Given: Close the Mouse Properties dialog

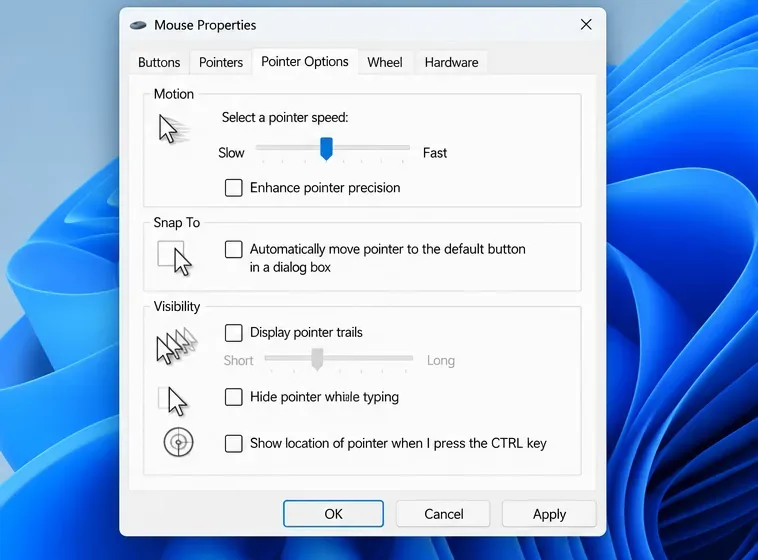Looking at the screenshot, I should click(x=586, y=25).
